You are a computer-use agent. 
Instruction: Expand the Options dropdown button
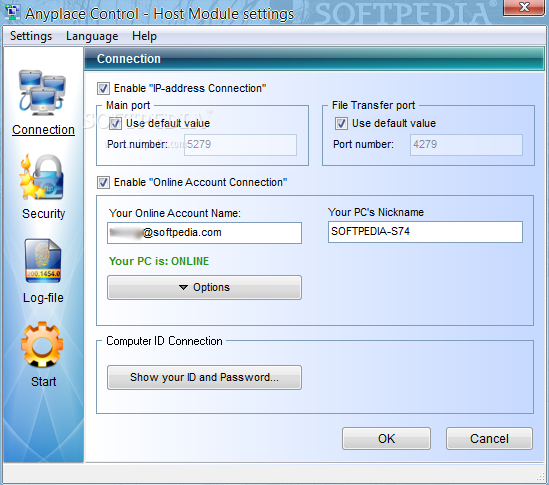(204, 287)
